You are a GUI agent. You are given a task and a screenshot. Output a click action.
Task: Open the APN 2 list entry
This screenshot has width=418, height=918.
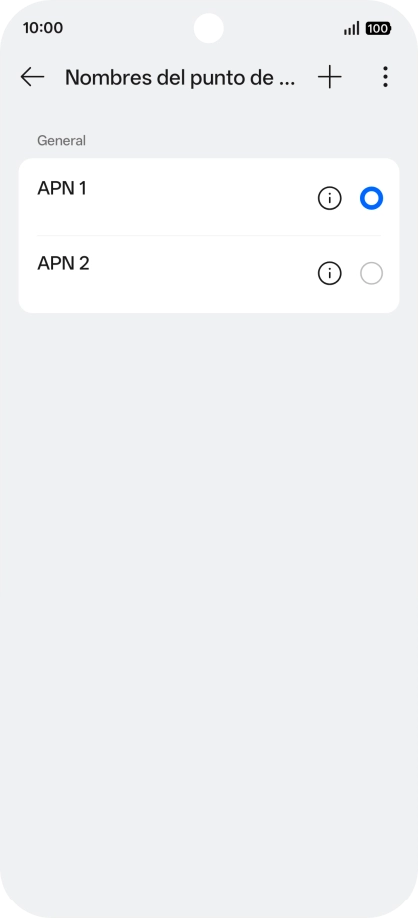point(209,274)
